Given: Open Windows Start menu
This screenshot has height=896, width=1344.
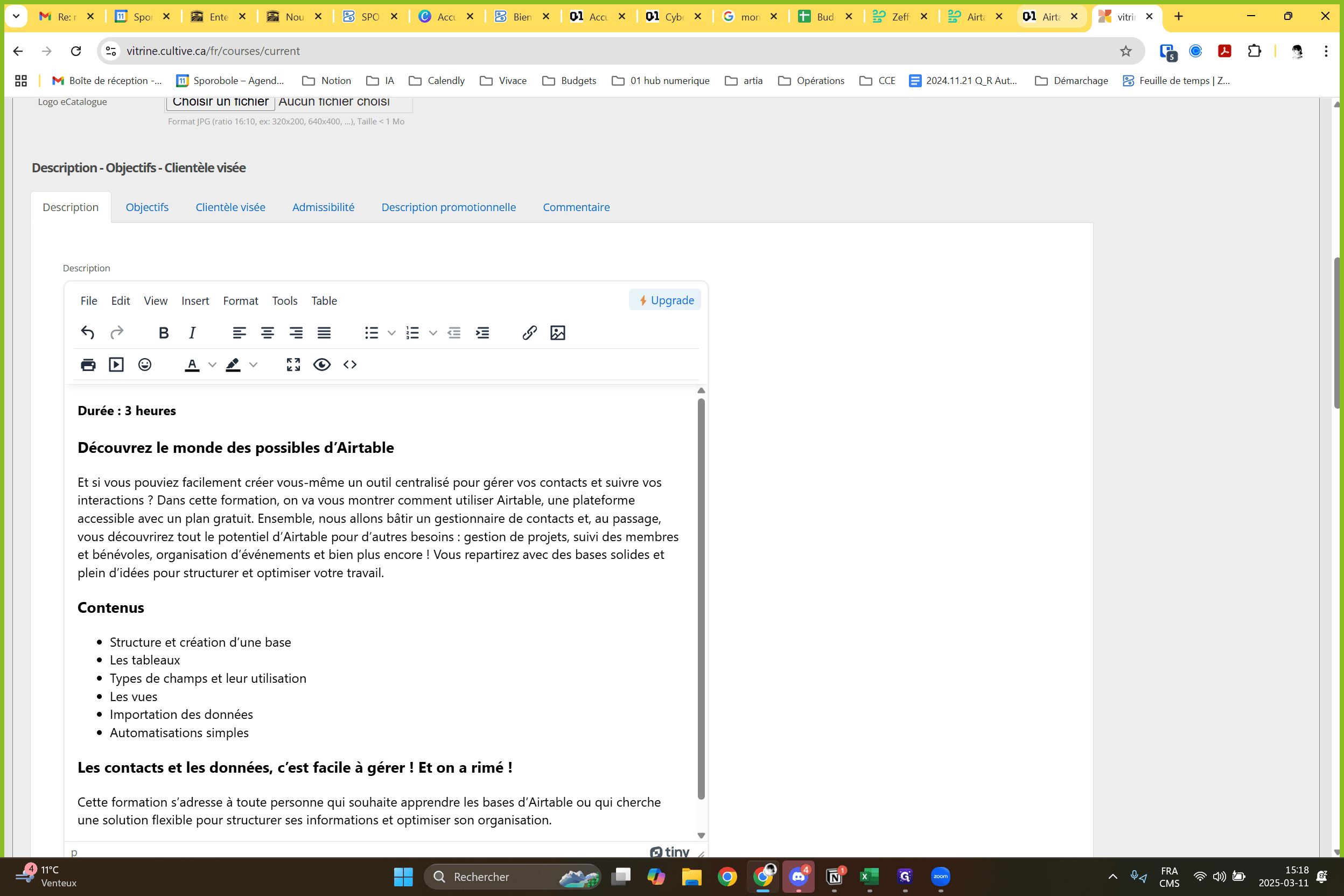Looking at the screenshot, I should 403,877.
